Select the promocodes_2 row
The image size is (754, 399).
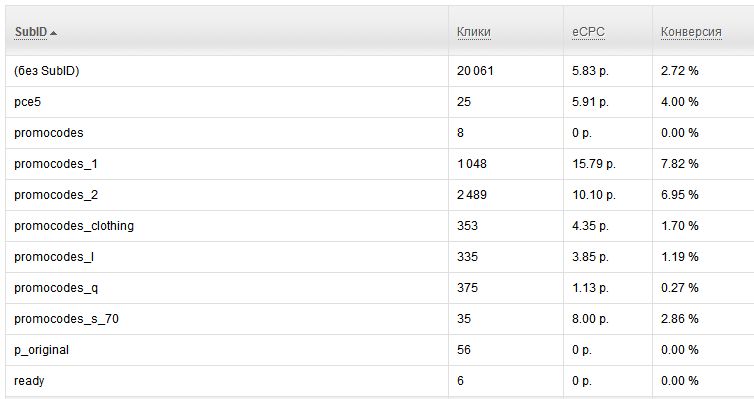coord(379,195)
